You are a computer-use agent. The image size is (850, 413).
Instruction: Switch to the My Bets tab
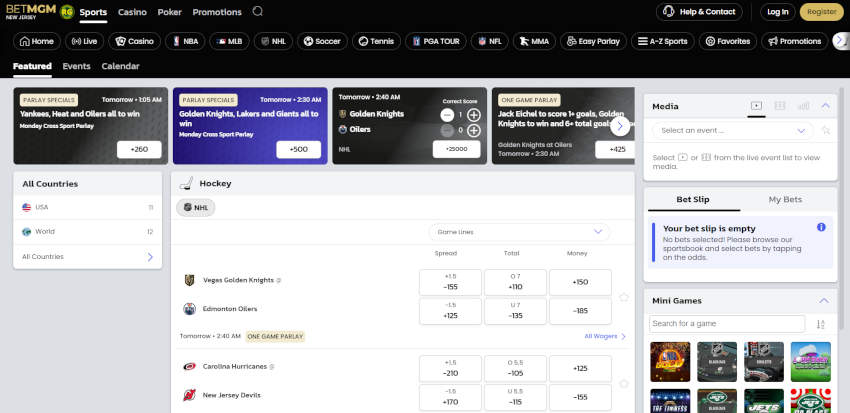pos(785,199)
